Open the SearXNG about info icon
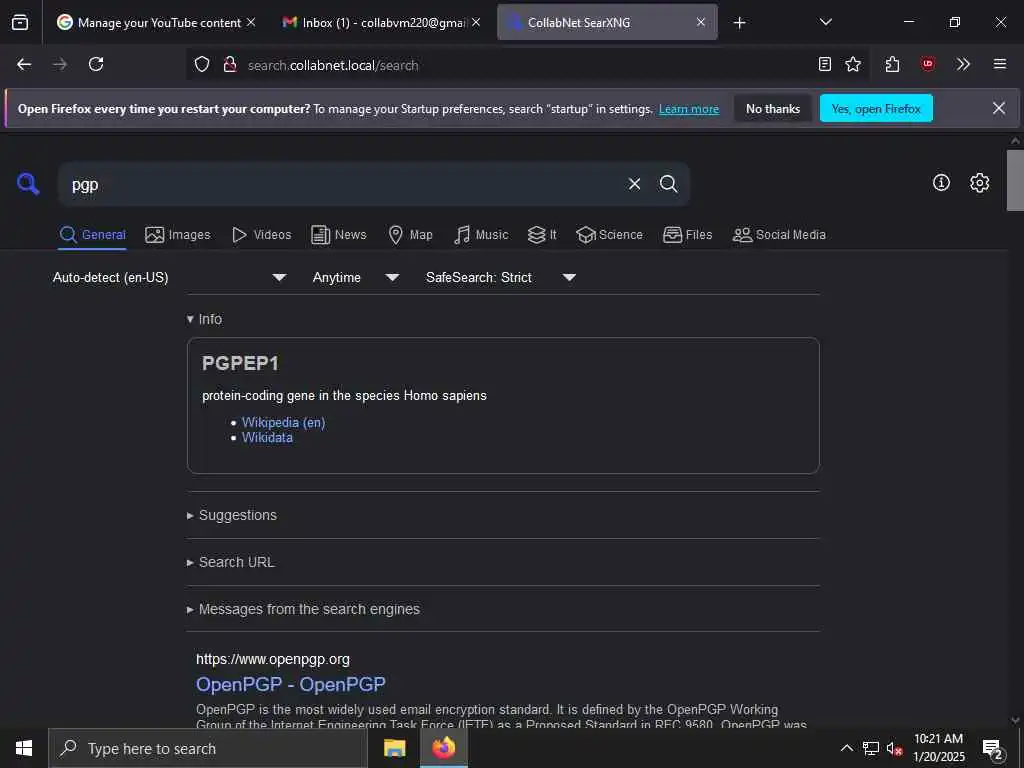Image resolution: width=1024 pixels, height=768 pixels. (941, 183)
